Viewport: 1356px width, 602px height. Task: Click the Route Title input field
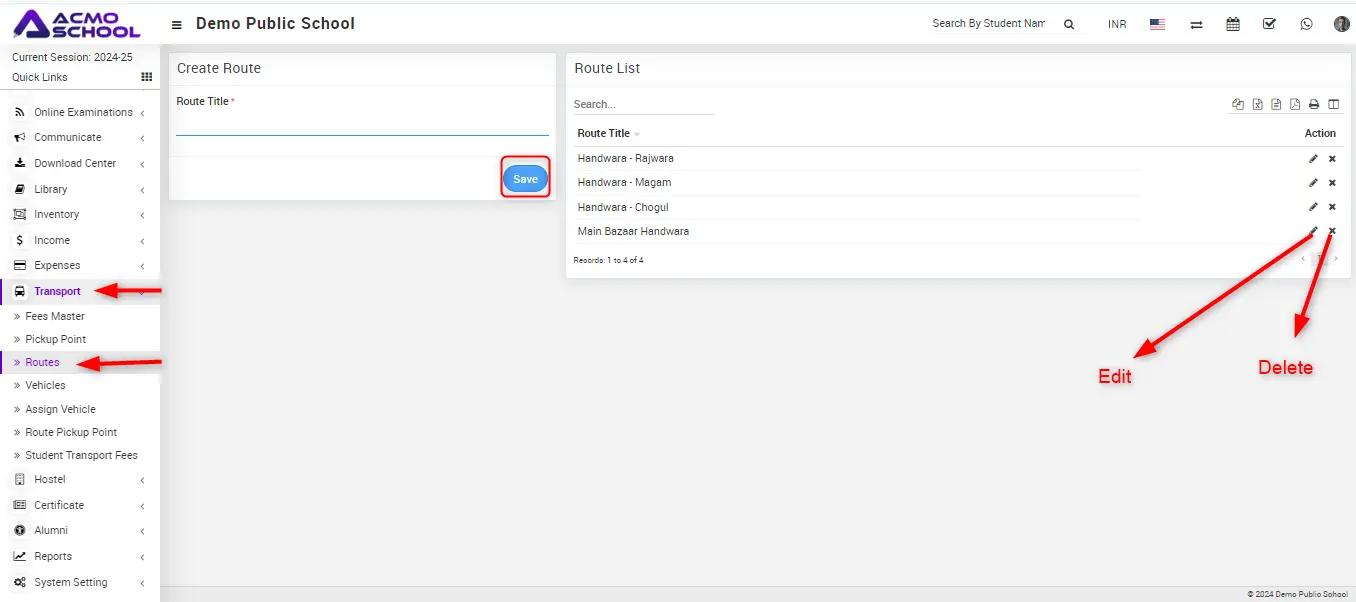click(x=362, y=124)
